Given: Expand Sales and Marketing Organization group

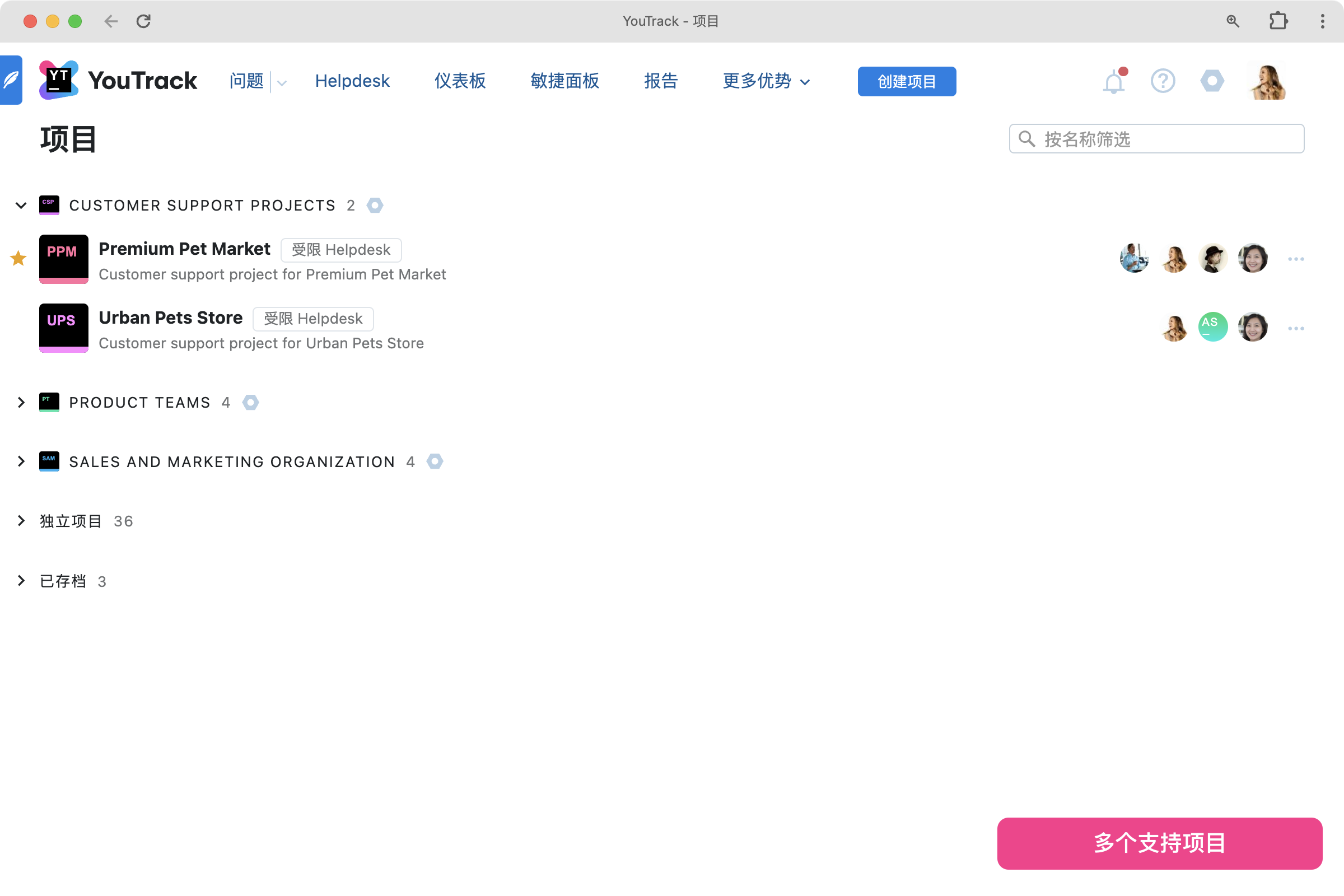Looking at the screenshot, I should pos(21,461).
